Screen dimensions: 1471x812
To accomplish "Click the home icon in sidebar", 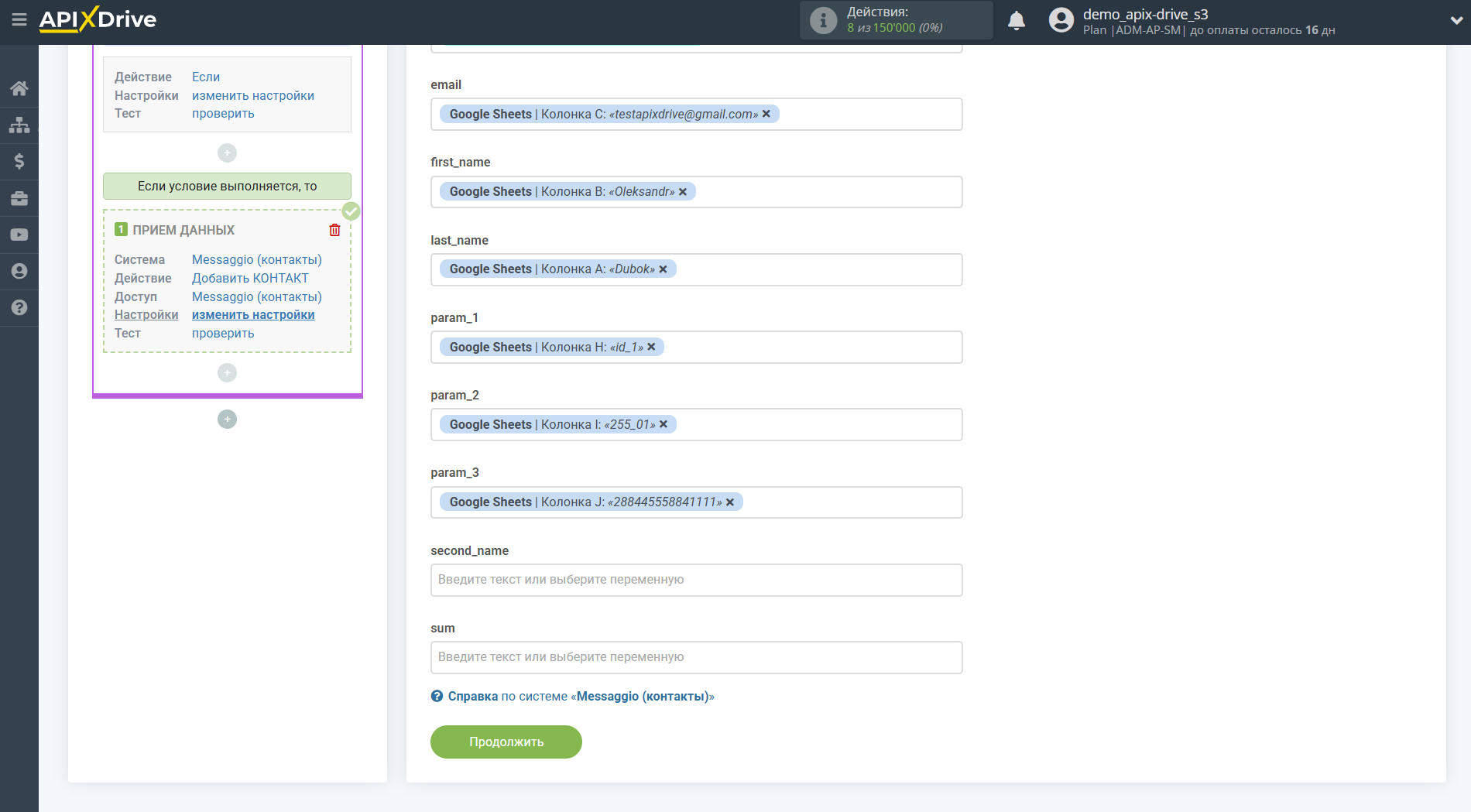I will pyautogui.click(x=19, y=88).
